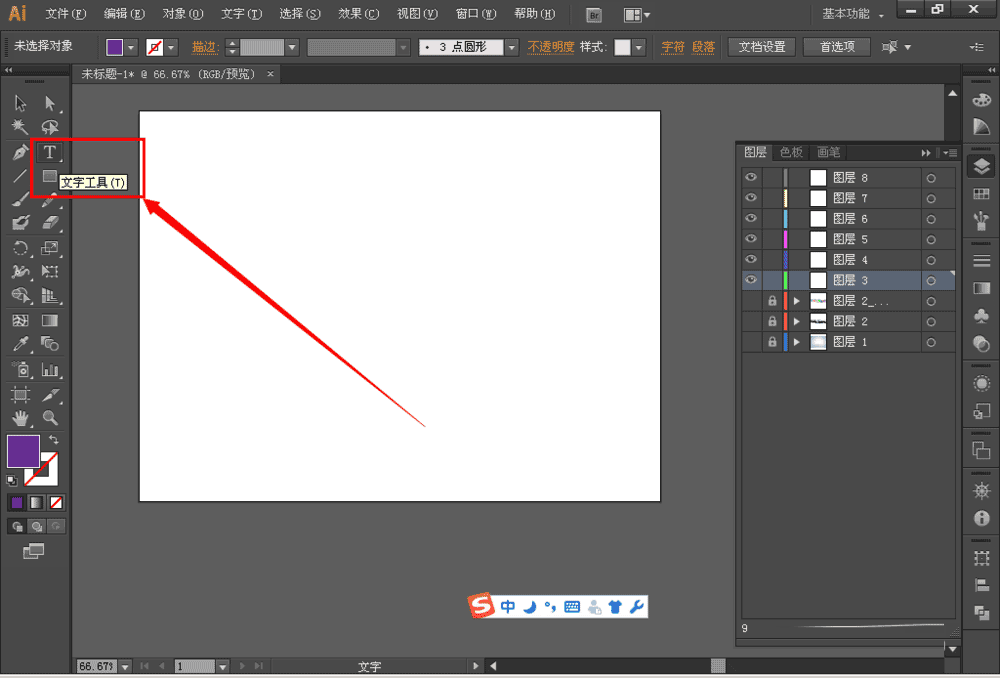Select the Mesh tool

20,320
